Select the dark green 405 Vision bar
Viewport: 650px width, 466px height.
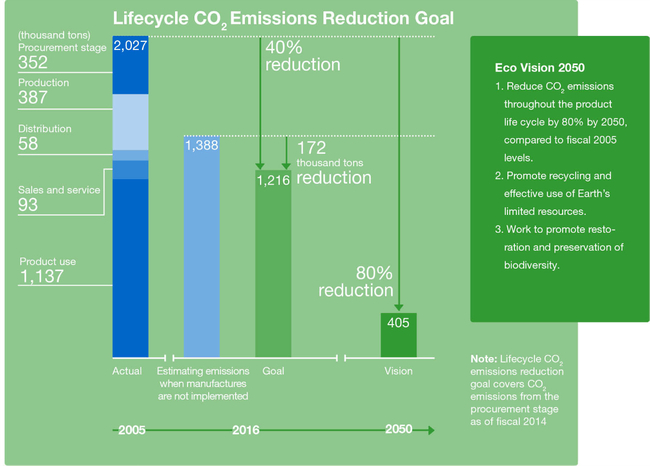coord(399,334)
